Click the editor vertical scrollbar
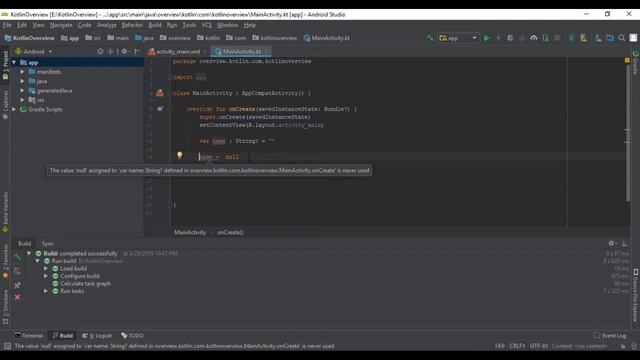Screen dimensions: 640x360 coord(627,133)
